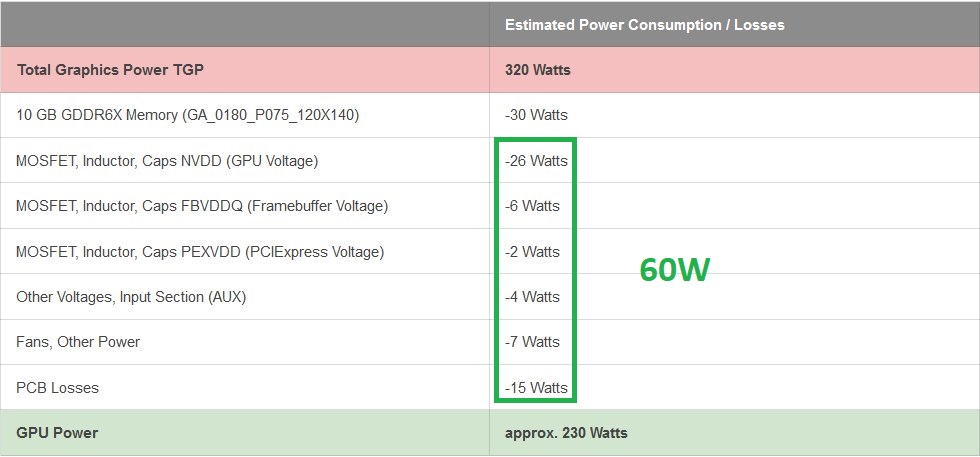Screen dimensions: 980x457
Task: Click the -15 Watts value
Action: pos(536,388)
